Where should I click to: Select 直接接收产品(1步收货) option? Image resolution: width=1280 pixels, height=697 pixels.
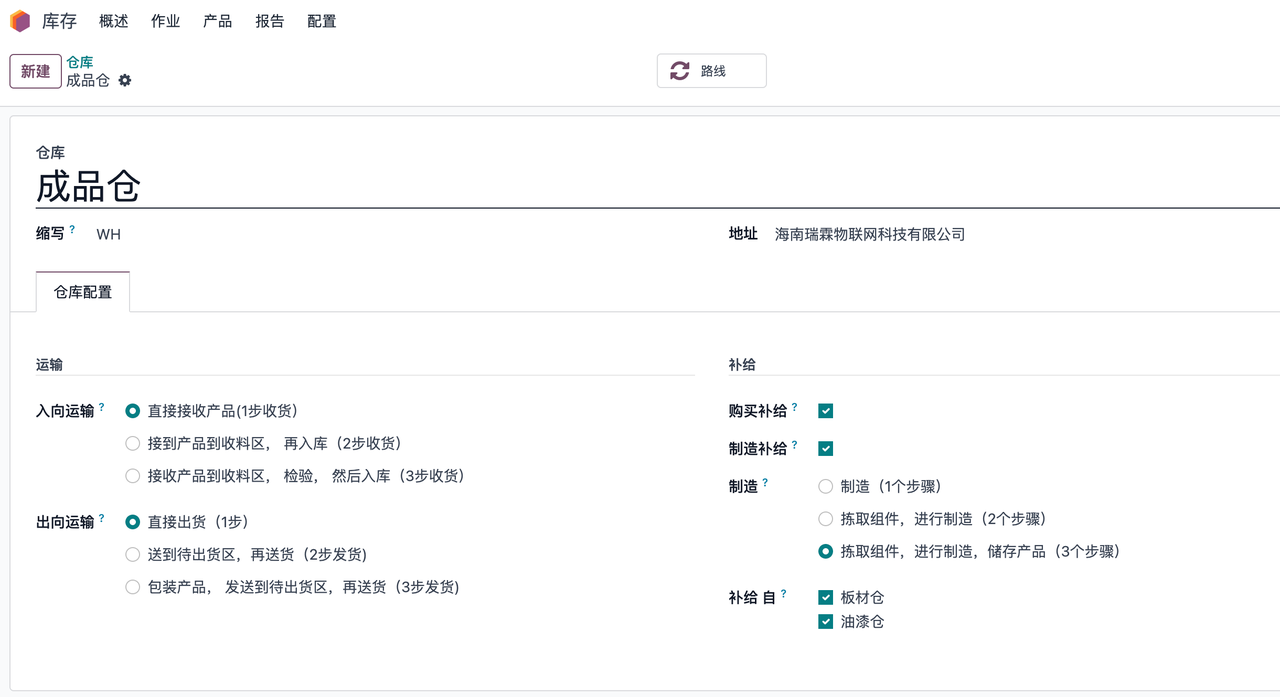click(x=133, y=411)
